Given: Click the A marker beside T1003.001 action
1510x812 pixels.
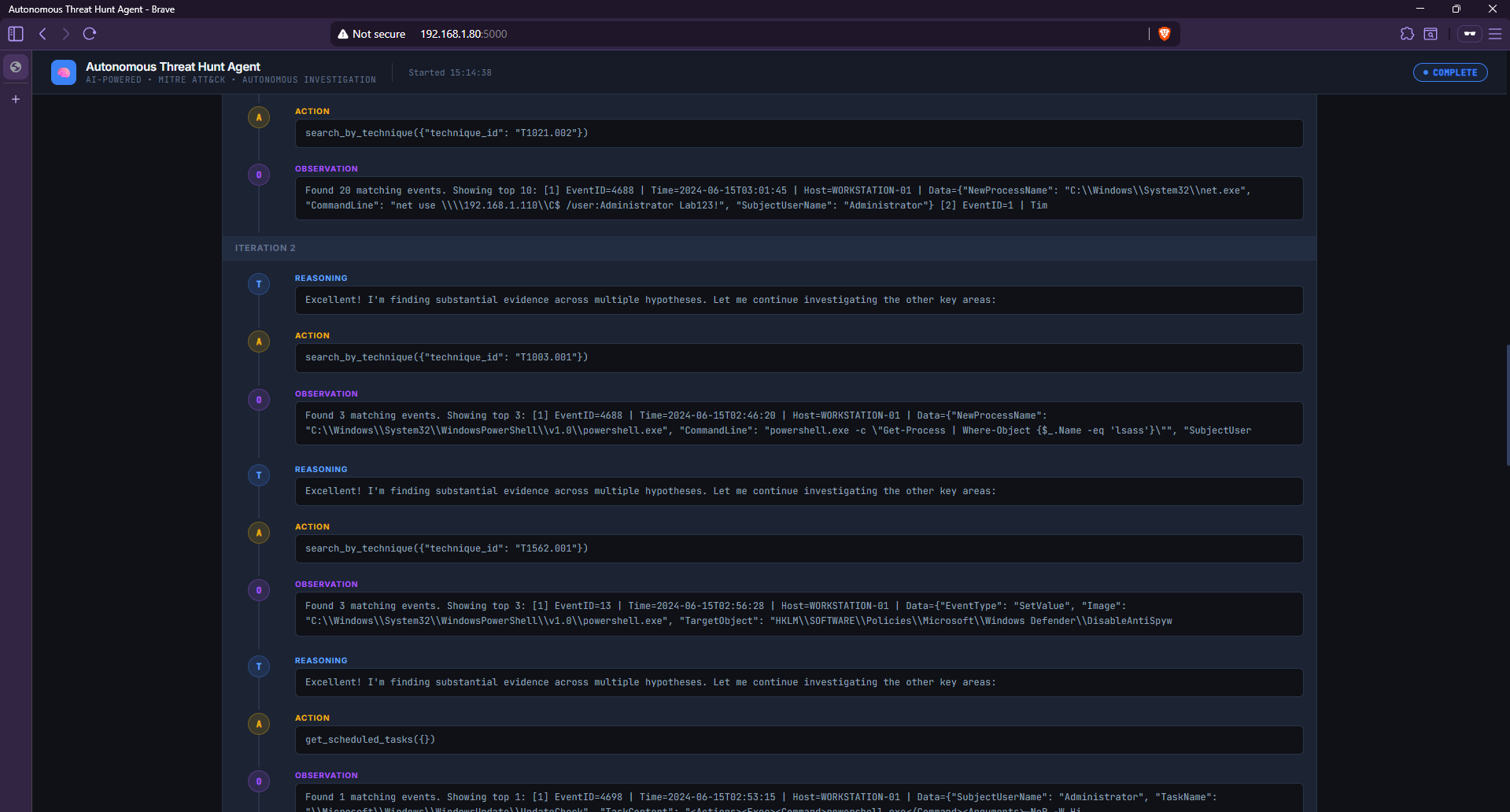Looking at the screenshot, I should tap(259, 341).
